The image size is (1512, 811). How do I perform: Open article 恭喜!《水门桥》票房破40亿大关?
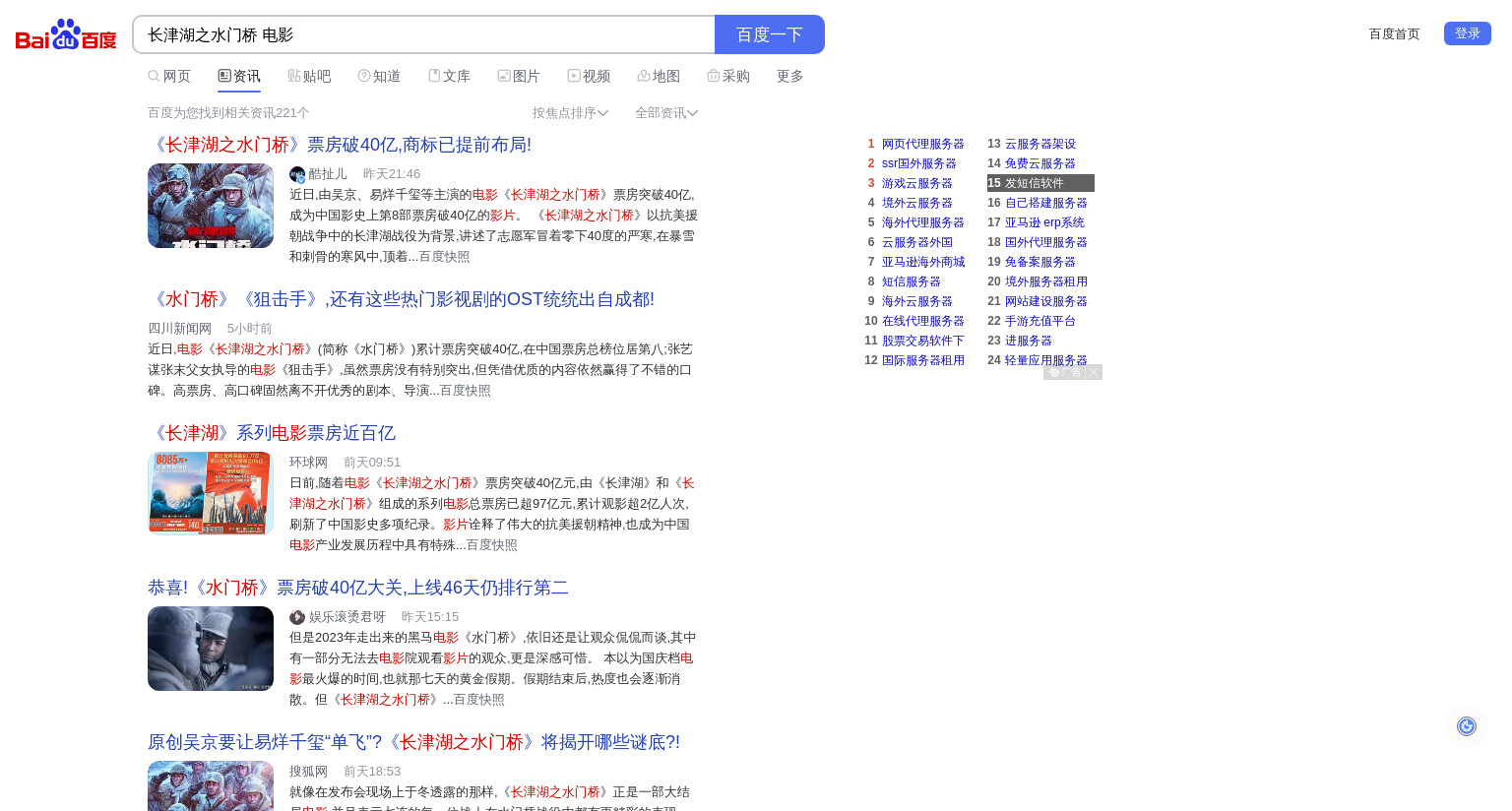click(x=358, y=588)
